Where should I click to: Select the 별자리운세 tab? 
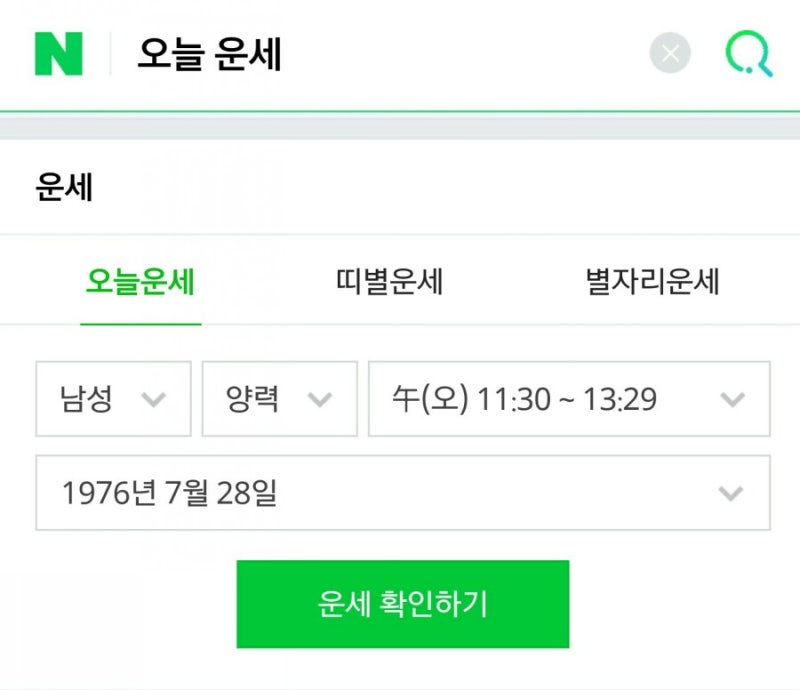pos(653,281)
